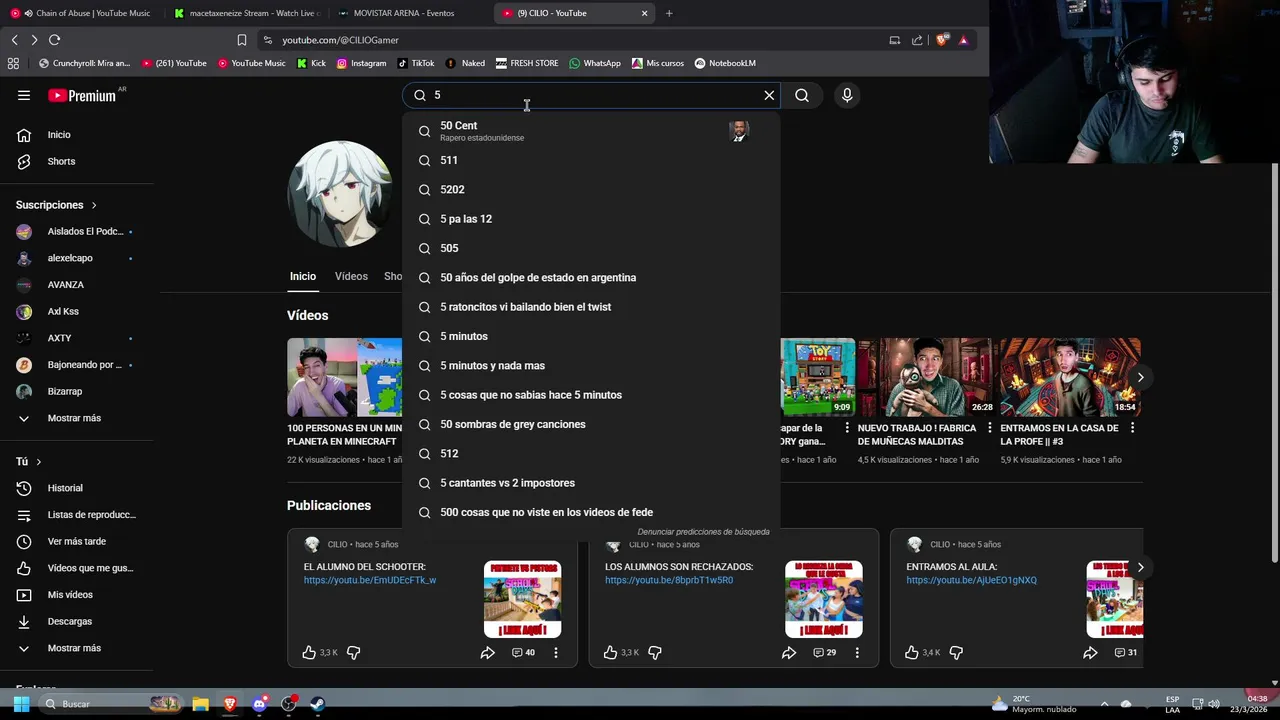This screenshot has width=1280, height=720.
Task: Open File Explorer from the taskbar
Action: pyautogui.click(x=200, y=704)
